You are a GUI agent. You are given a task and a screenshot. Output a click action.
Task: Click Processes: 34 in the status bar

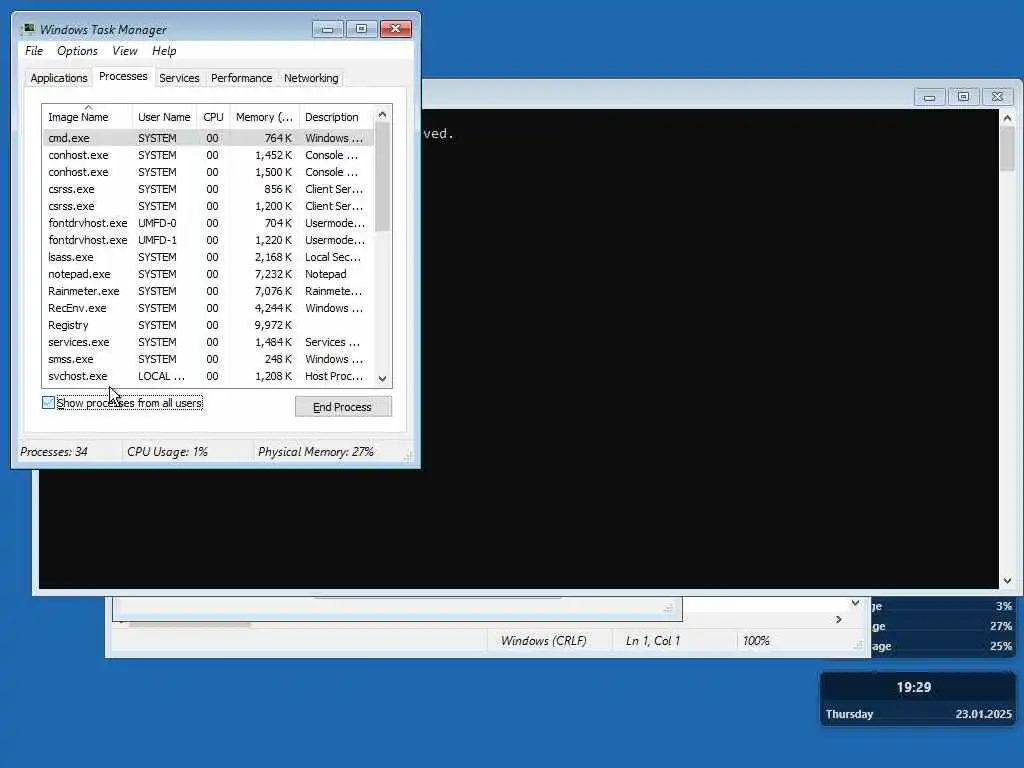point(54,452)
